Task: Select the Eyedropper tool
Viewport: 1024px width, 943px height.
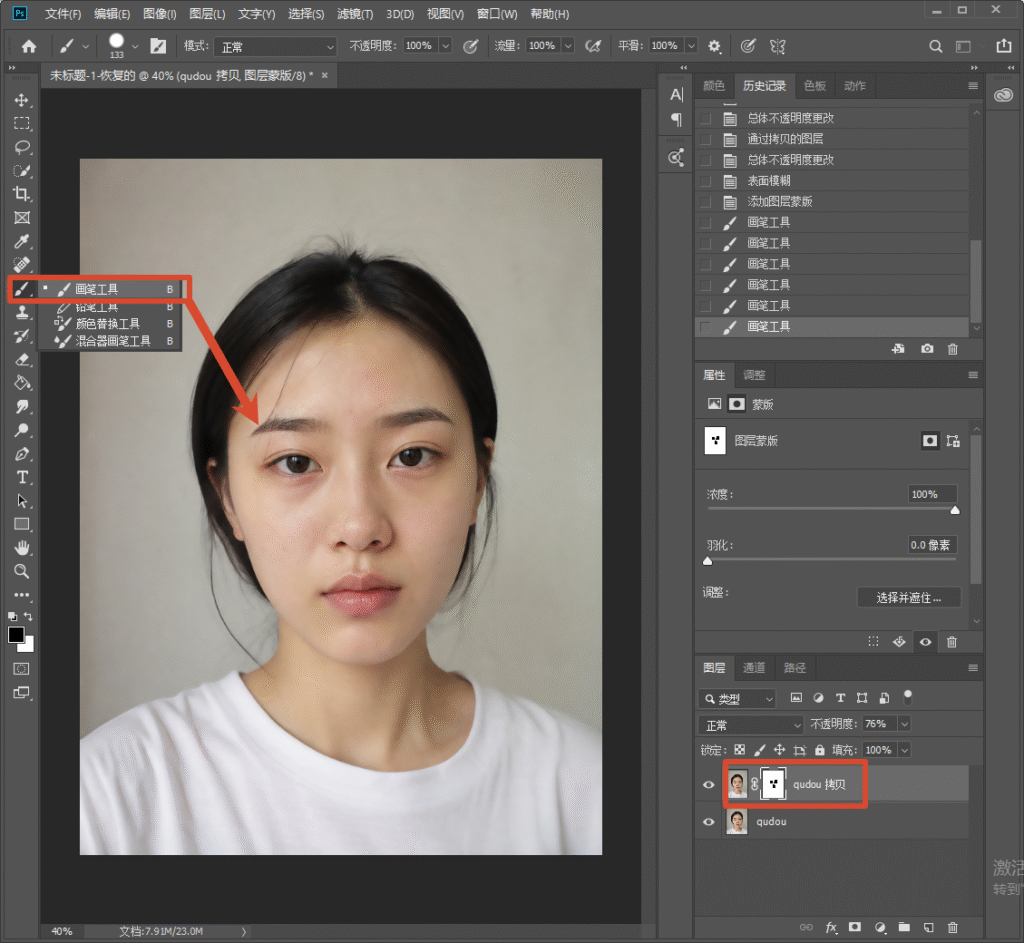Action: pos(22,242)
